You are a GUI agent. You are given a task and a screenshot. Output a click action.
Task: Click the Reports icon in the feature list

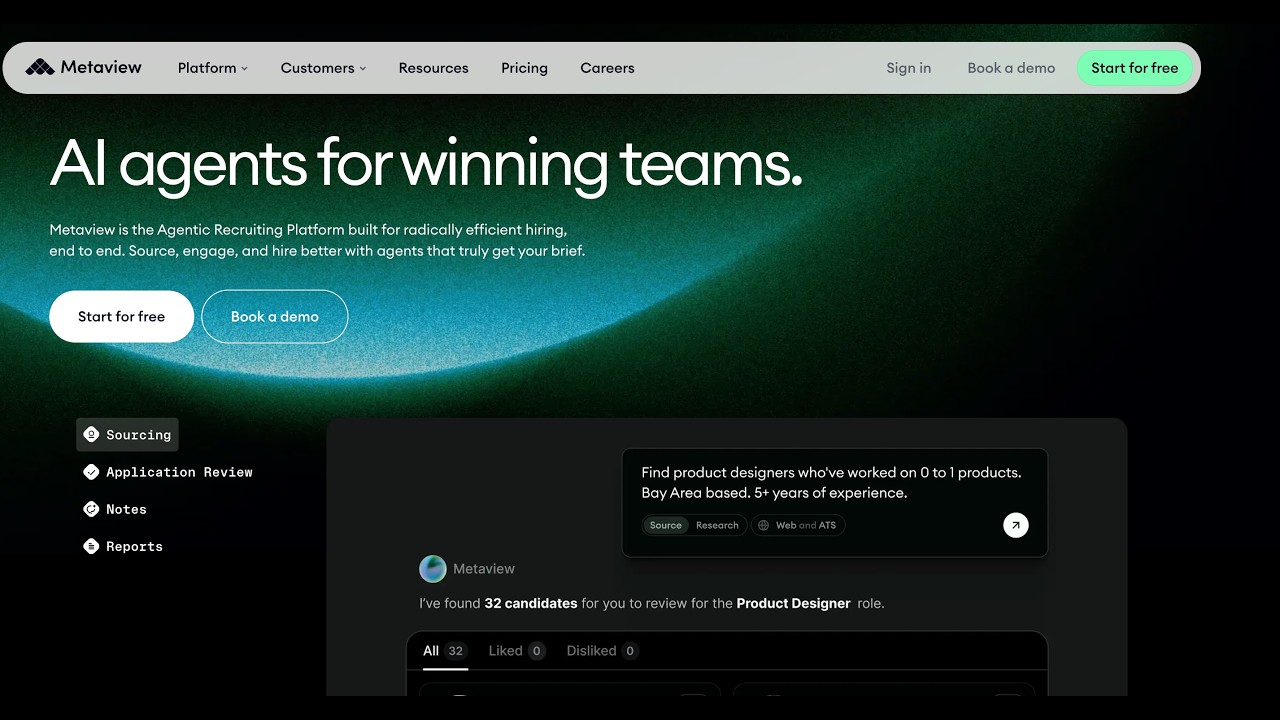(91, 546)
